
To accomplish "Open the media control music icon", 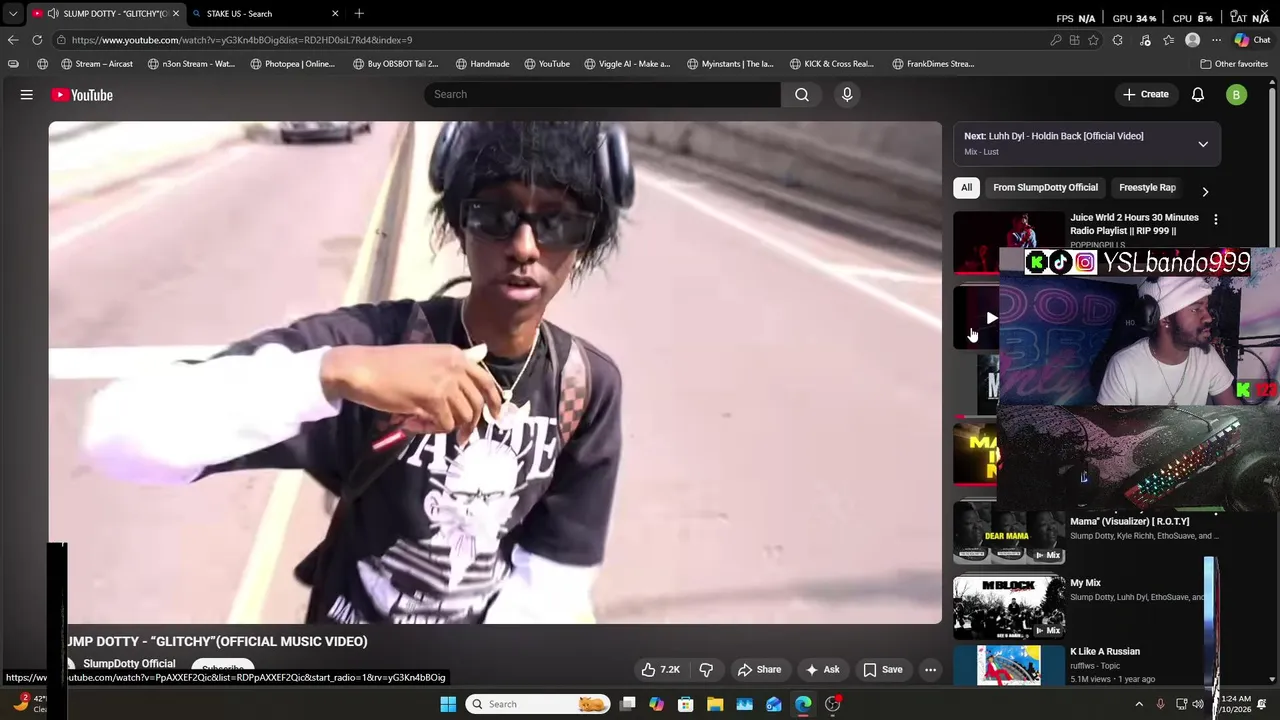I will (1145, 40).
